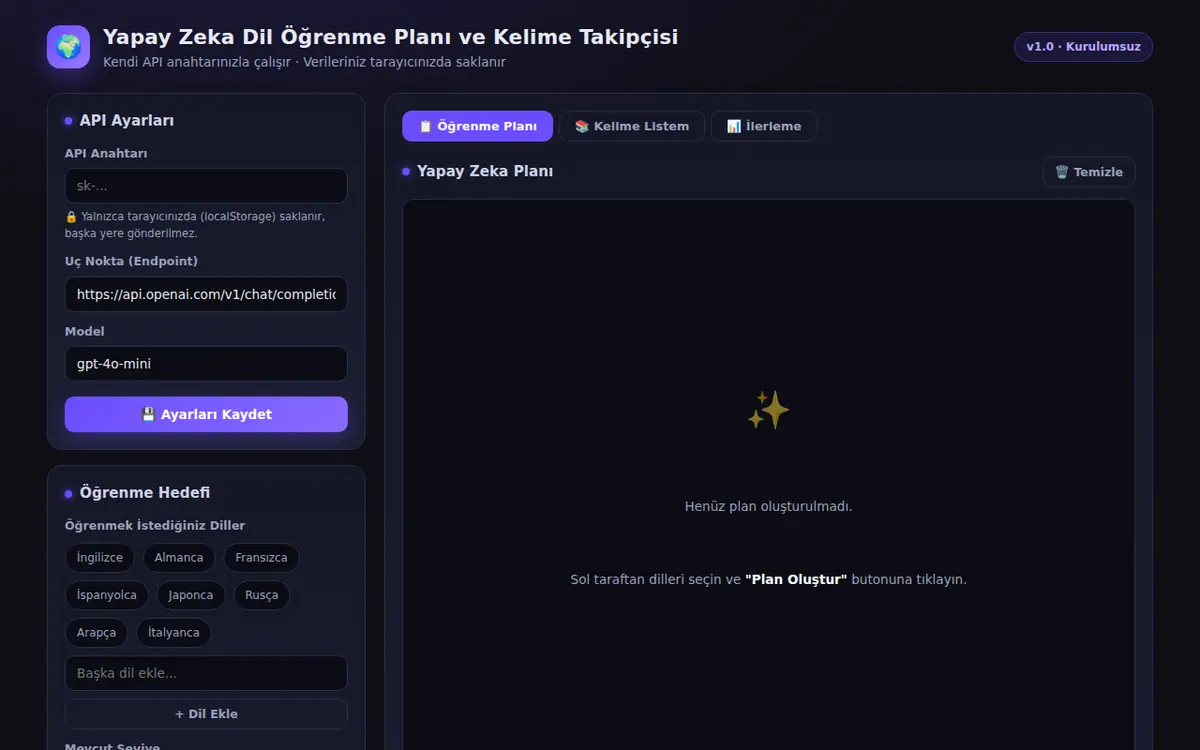Click the Model input field
Image resolution: width=1200 pixels, height=750 pixels.
(206, 364)
